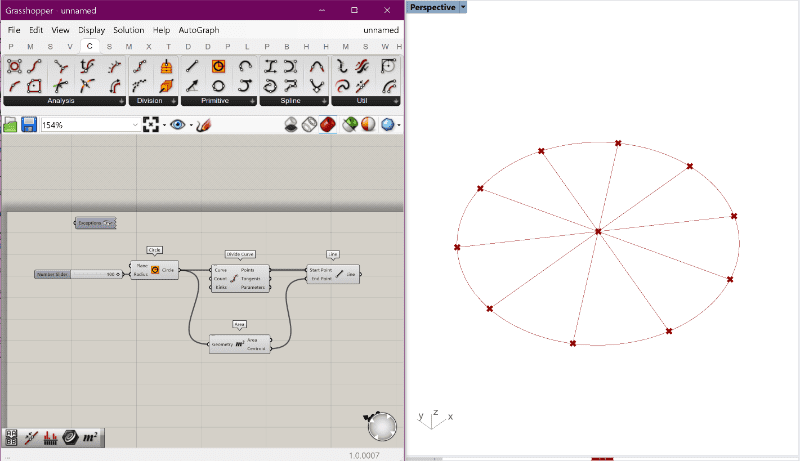This screenshot has width=800, height=461.
Task: Save the document with the blue floppy icon
Action: pyautogui.click(x=29, y=124)
